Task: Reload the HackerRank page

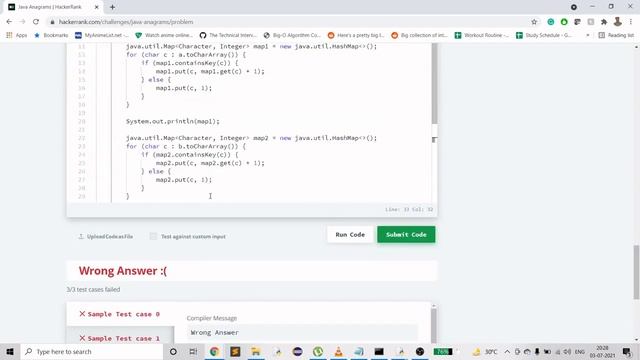Action: coord(36,22)
